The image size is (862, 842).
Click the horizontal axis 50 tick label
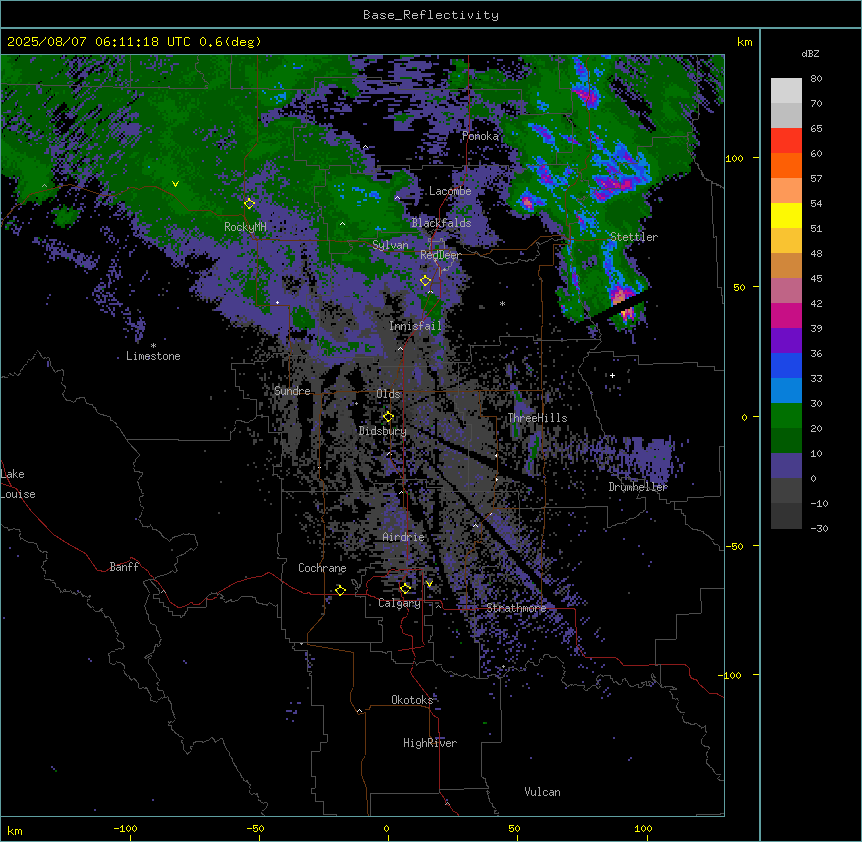tap(514, 828)
